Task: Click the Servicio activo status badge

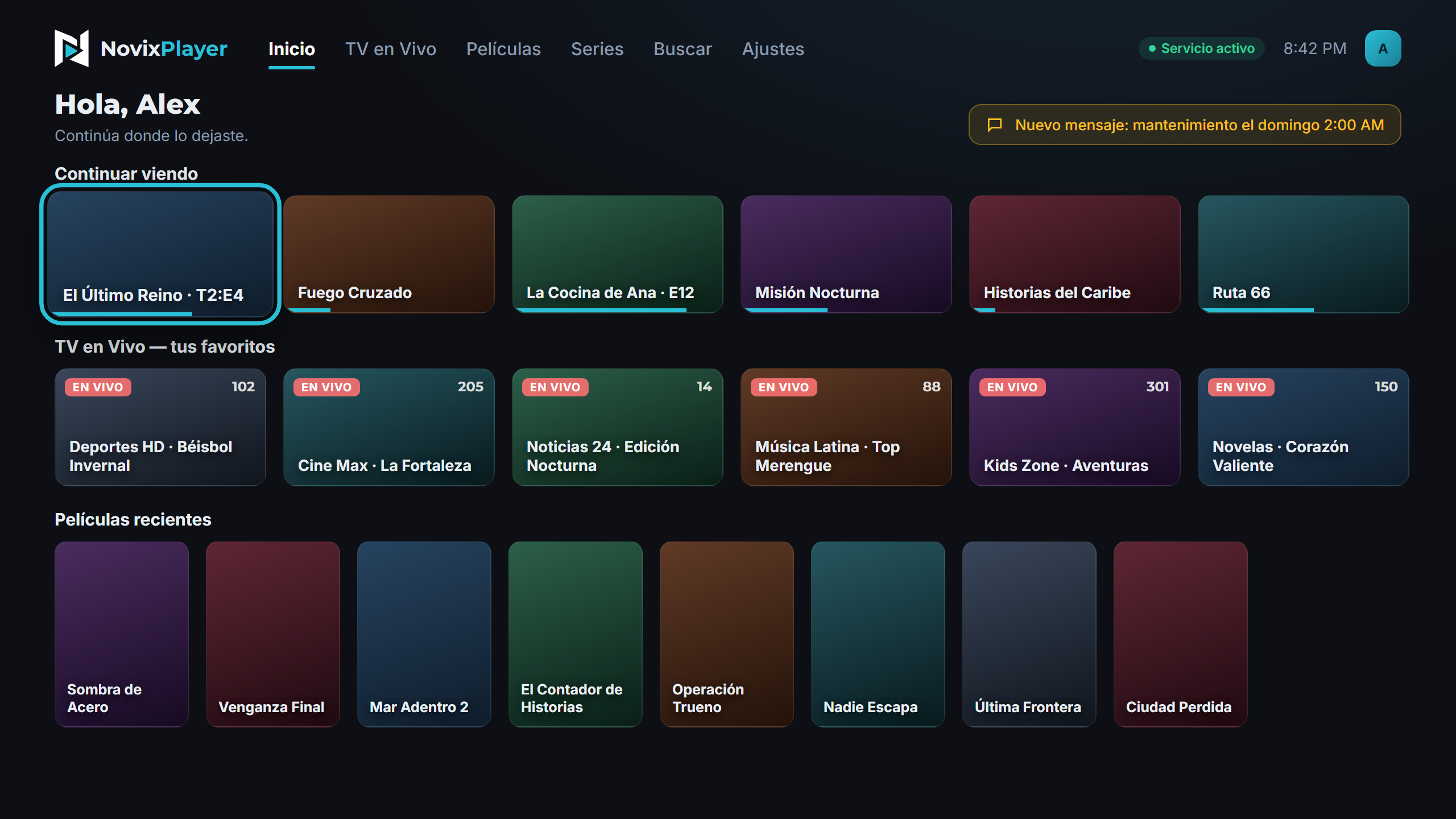Action: click(1201, 48)
